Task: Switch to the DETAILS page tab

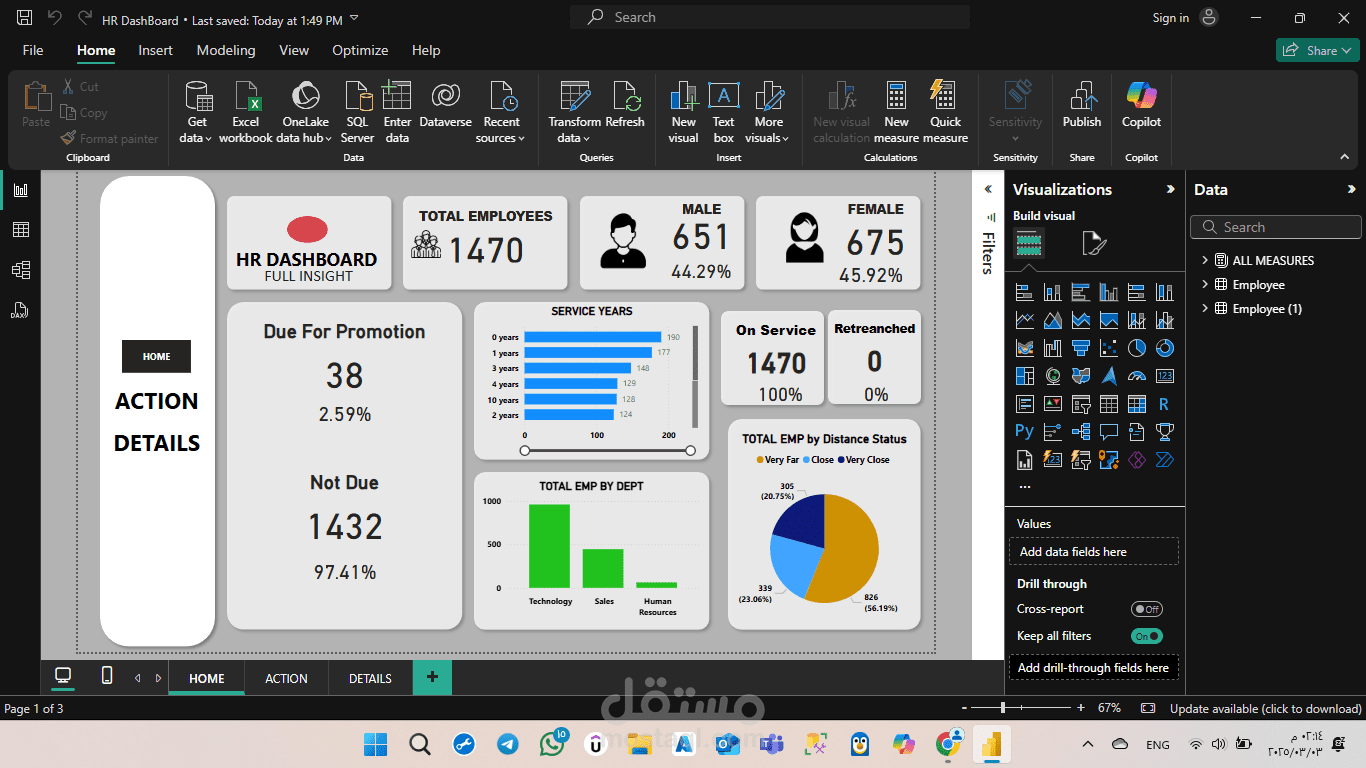Action: click(370, 678)
